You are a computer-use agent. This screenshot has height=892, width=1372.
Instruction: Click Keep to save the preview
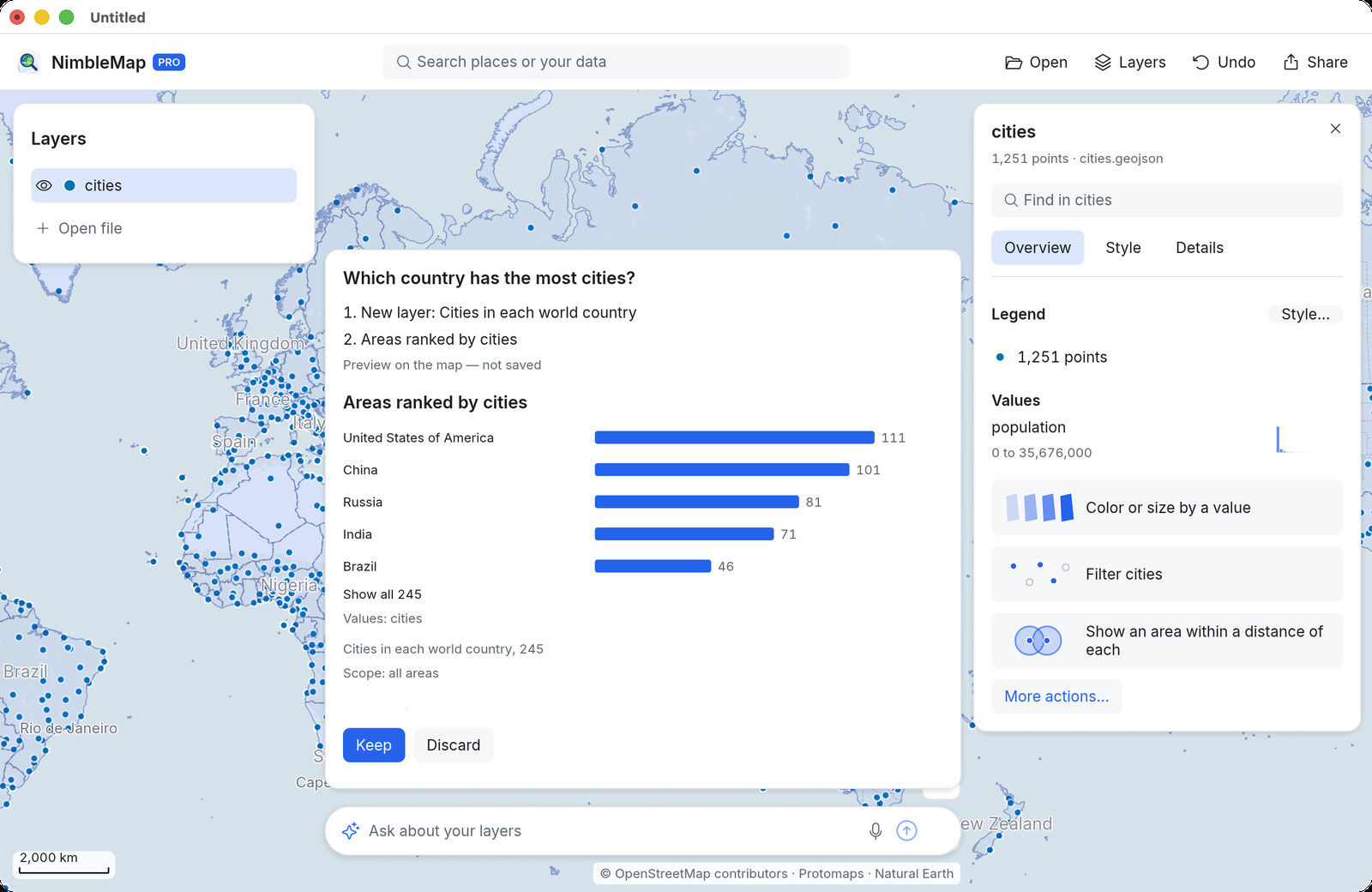point(374,745)
